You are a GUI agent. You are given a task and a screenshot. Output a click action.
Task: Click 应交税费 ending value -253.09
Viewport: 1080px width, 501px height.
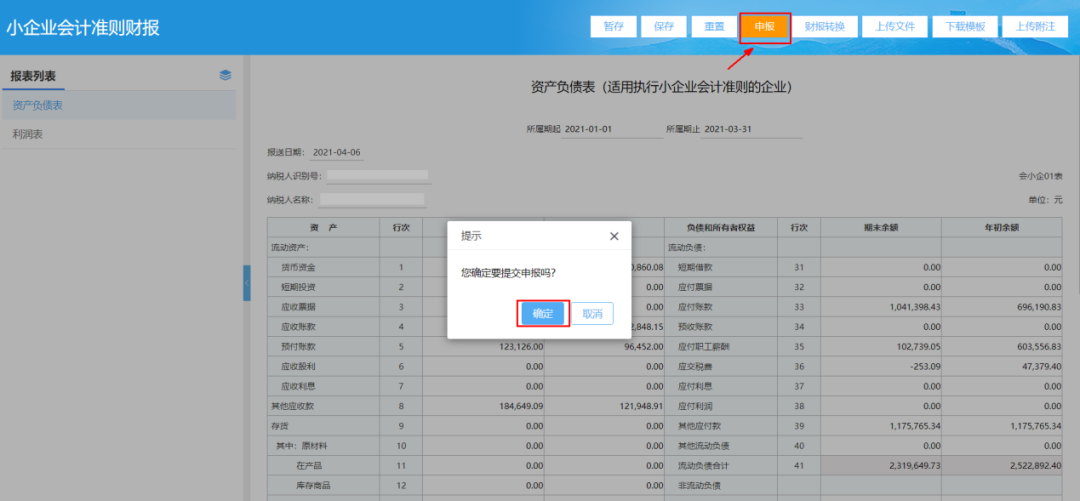[881, 366]
